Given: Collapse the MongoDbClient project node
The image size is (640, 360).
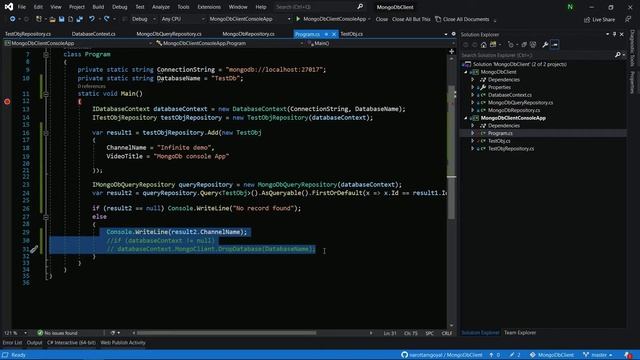Looking at the screenshot, I should pyautogui.click(x=466, y=72).
